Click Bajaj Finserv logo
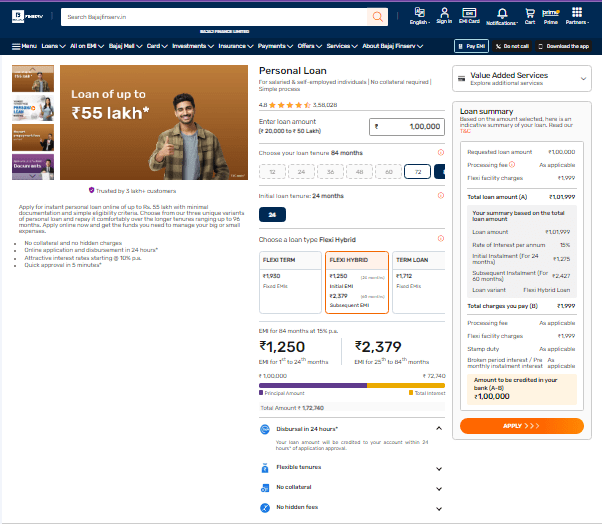The height and width of the screenshot is (524, 602). (29, 17)
